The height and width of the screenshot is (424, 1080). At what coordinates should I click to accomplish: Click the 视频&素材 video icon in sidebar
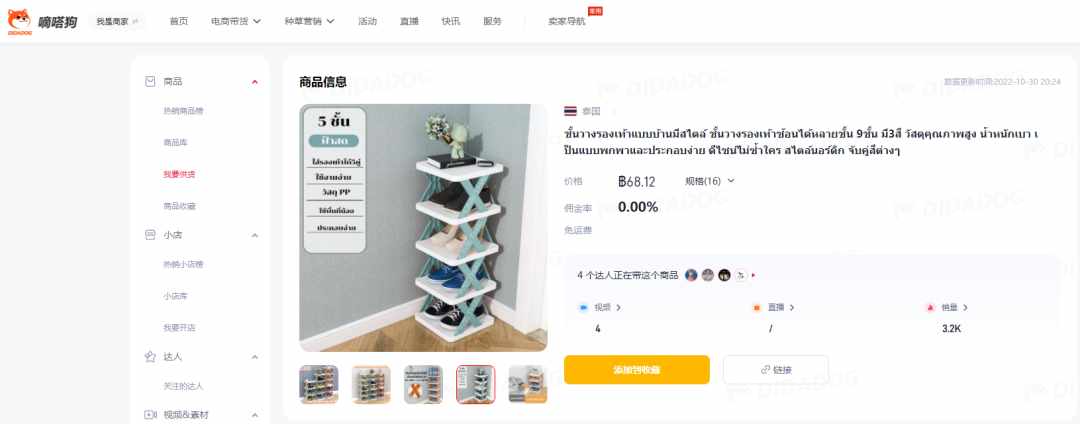pyautogui.click(x=150, y=415)
